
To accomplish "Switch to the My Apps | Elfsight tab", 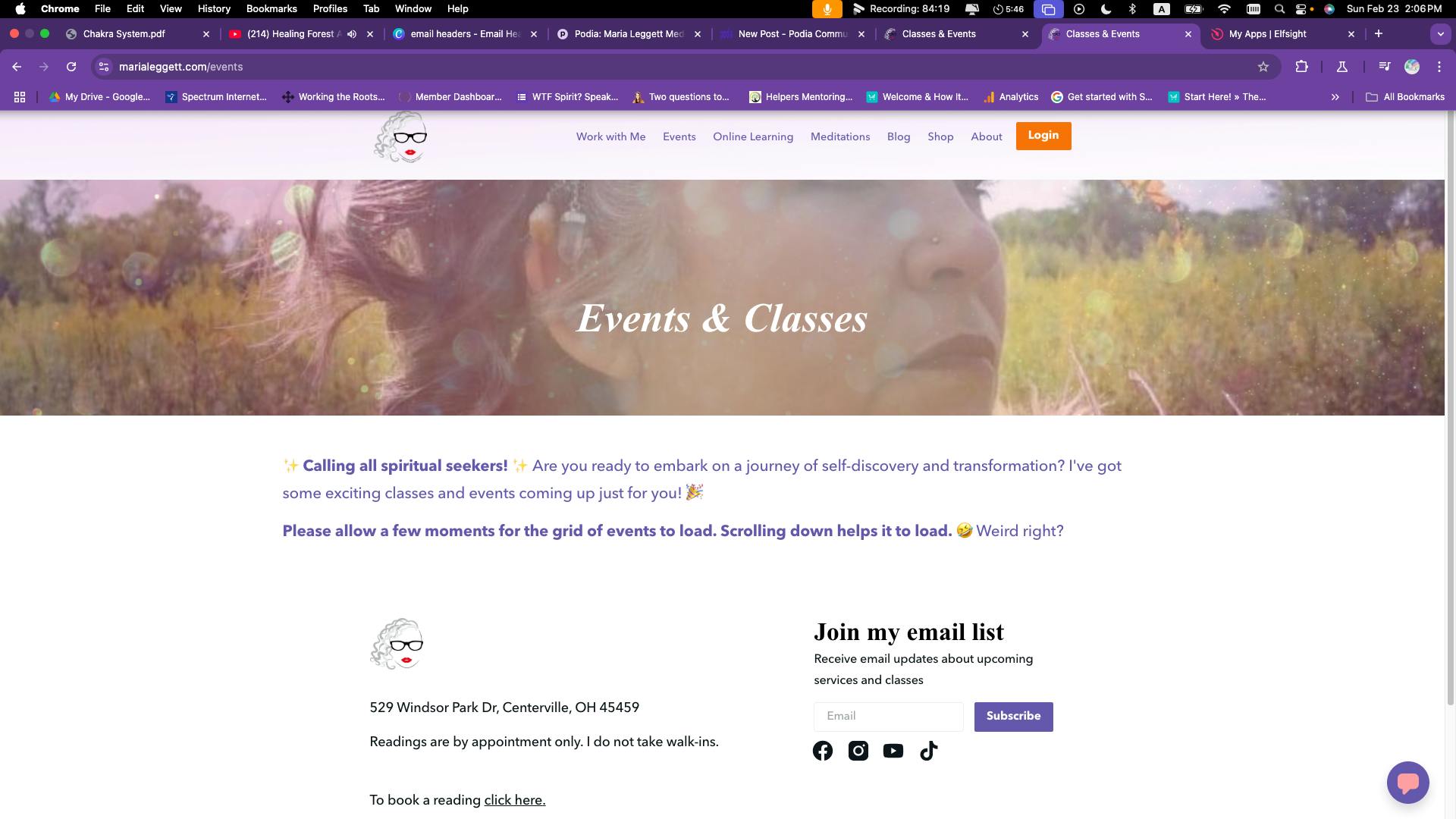I will [x=1268, y=34].
